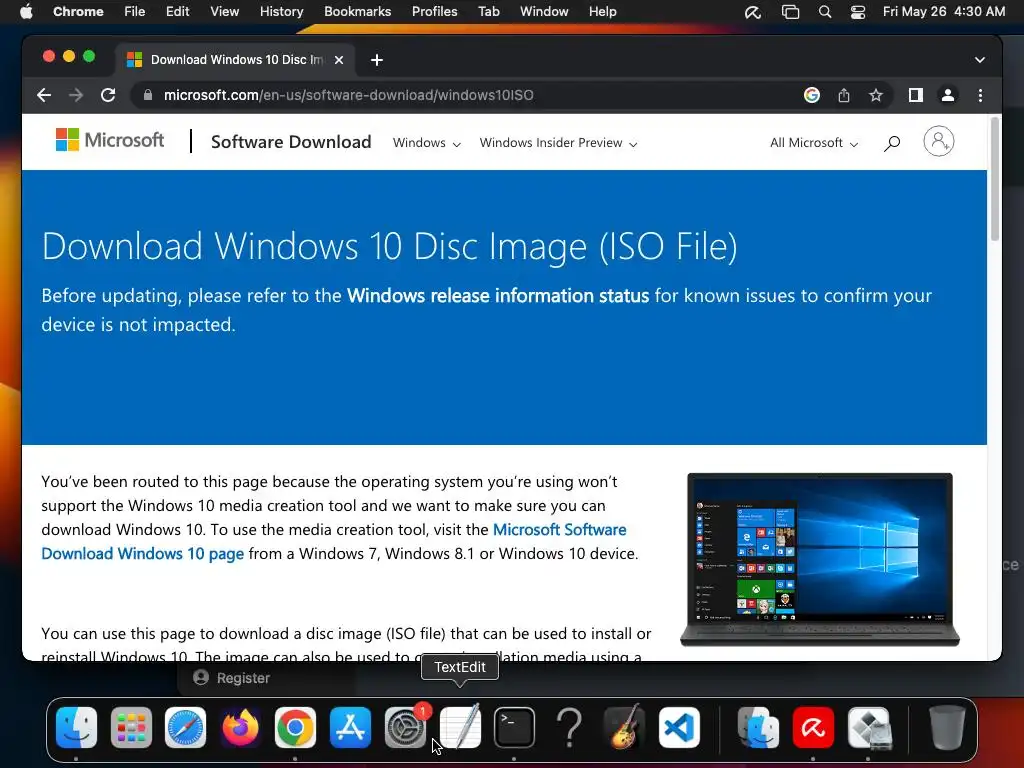Expand the Windows dropdown menu
Image resolution: width=1024 pixels, height=768 pixels.
426,143
